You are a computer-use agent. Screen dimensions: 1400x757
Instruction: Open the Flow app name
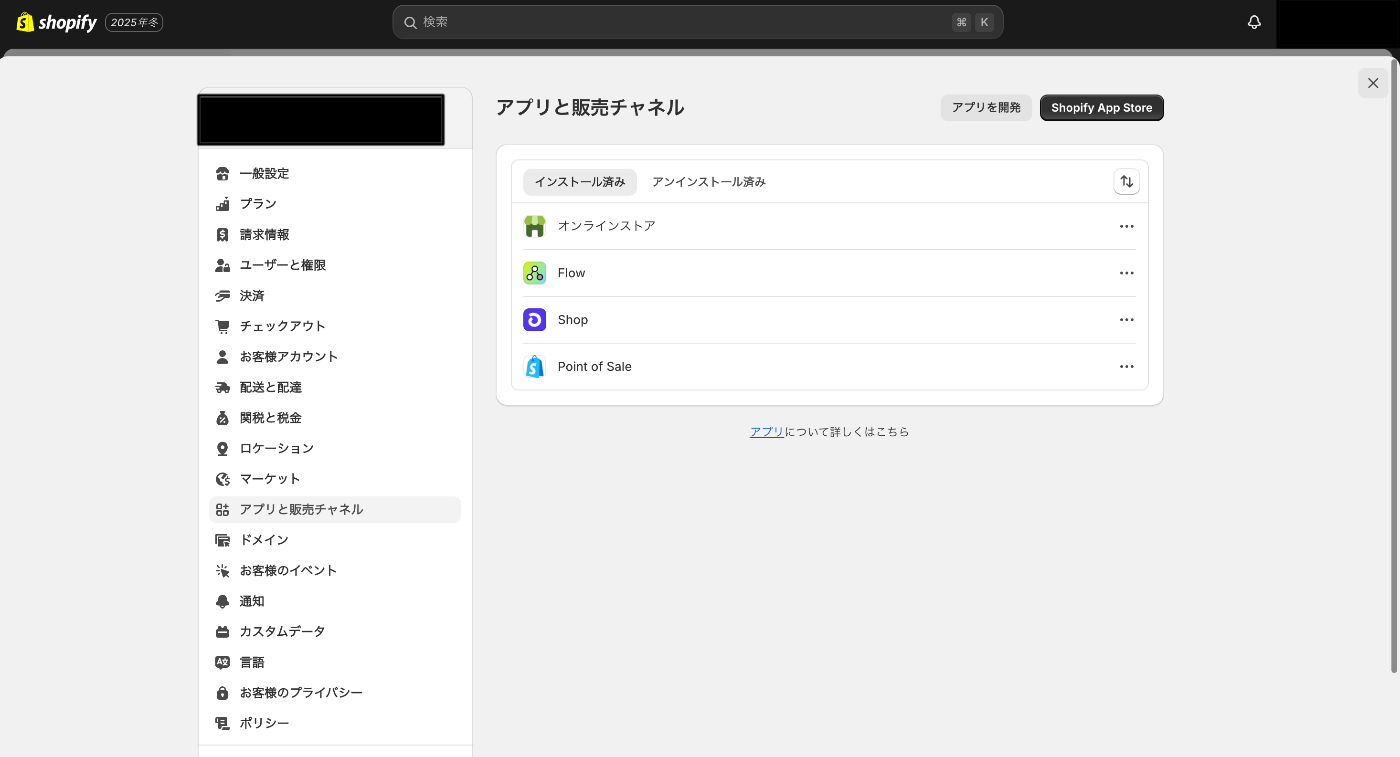pos(572,273)
